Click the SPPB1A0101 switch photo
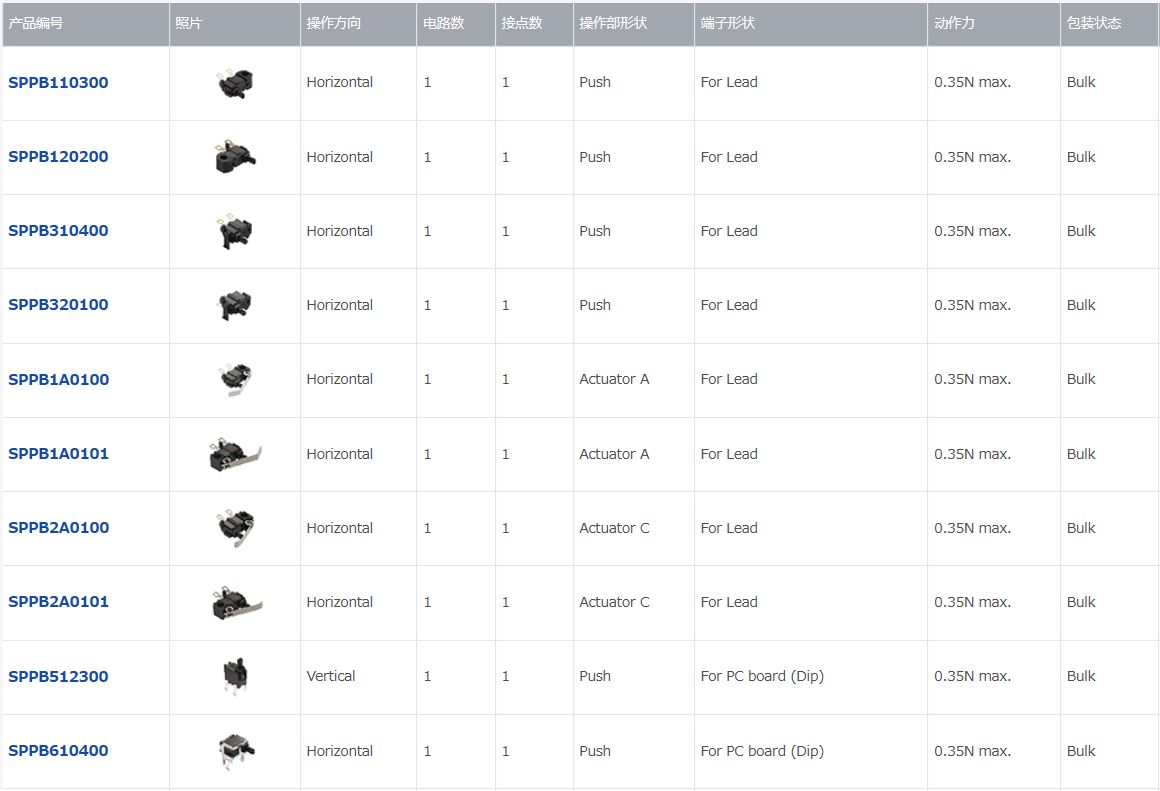This screenshot has height=791, width=1160. tap(235, 454)
